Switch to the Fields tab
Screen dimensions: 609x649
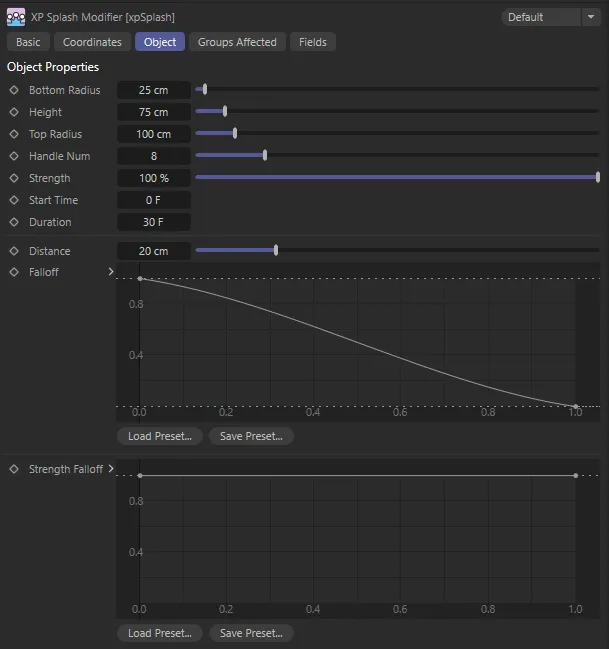312,42
